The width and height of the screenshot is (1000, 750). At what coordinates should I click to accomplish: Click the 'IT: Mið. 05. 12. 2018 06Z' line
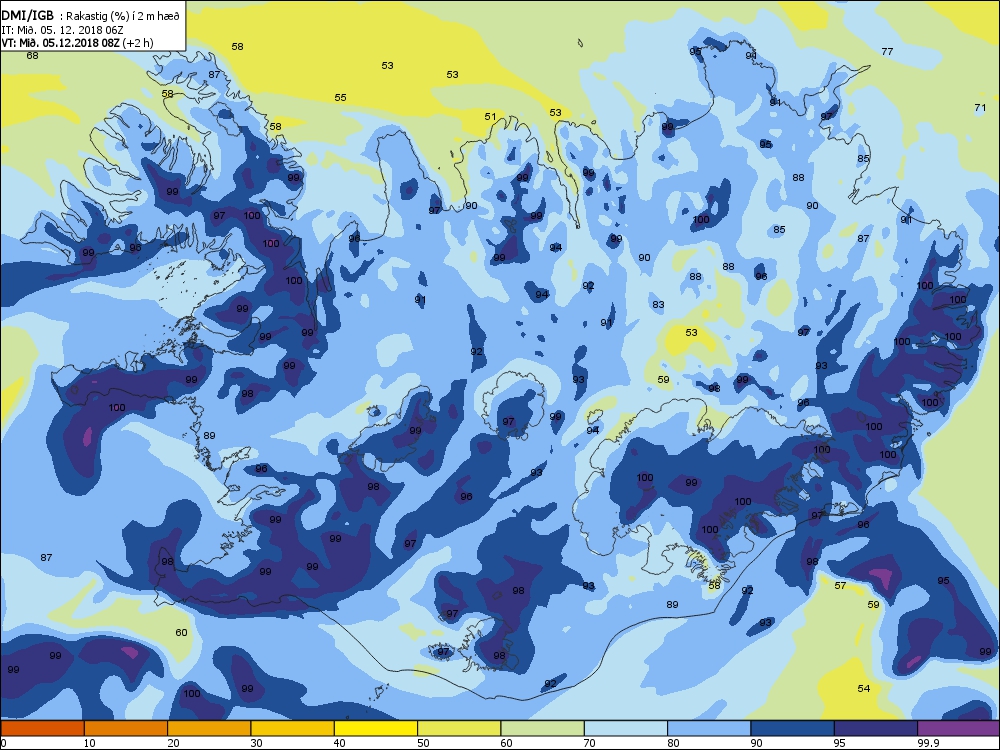point(62,30)
